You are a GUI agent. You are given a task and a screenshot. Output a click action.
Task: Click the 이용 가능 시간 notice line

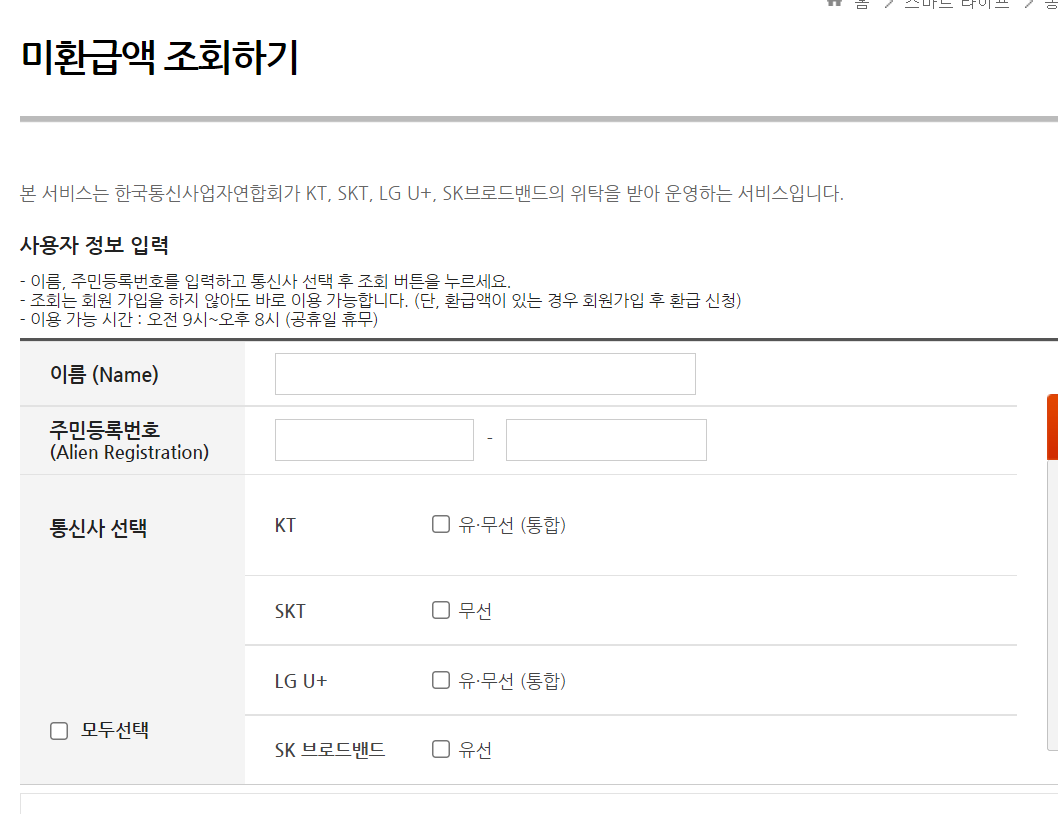click(x=199, y=319)
